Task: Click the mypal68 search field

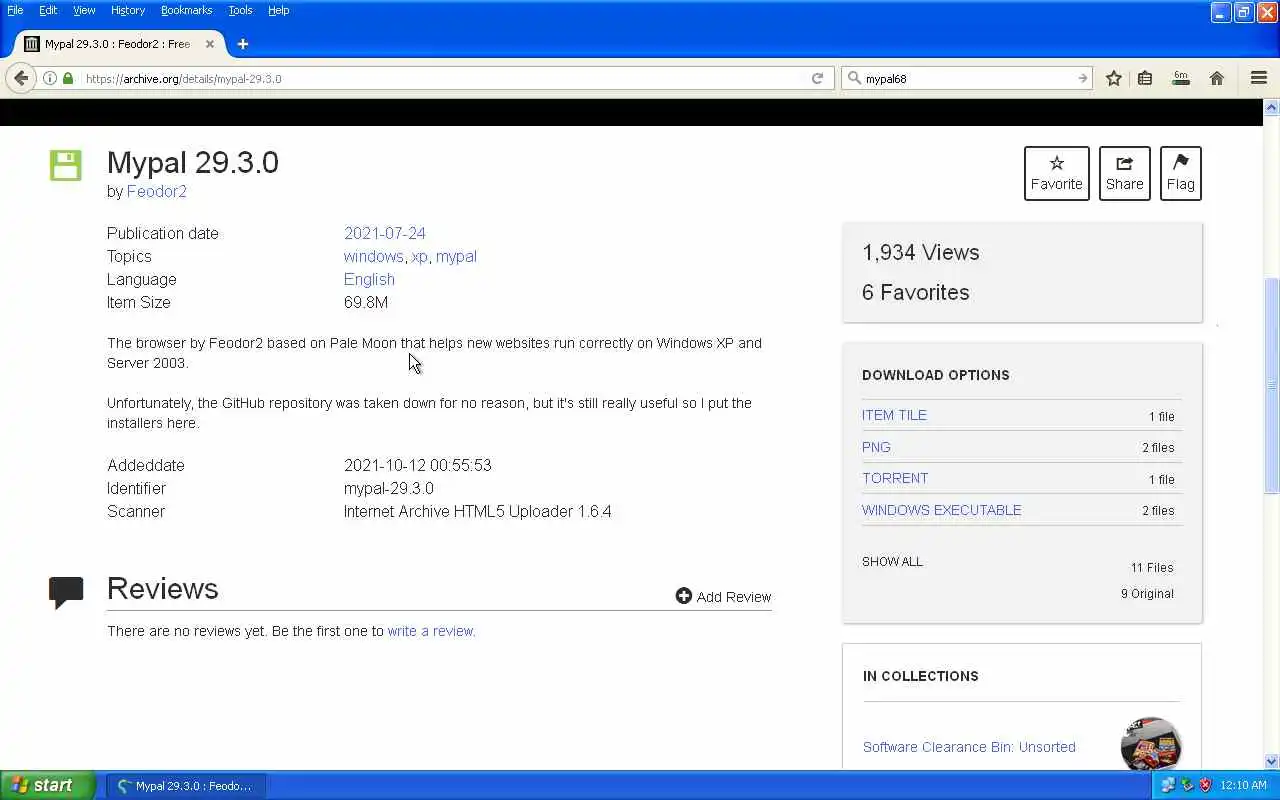Action: (967, 78)
